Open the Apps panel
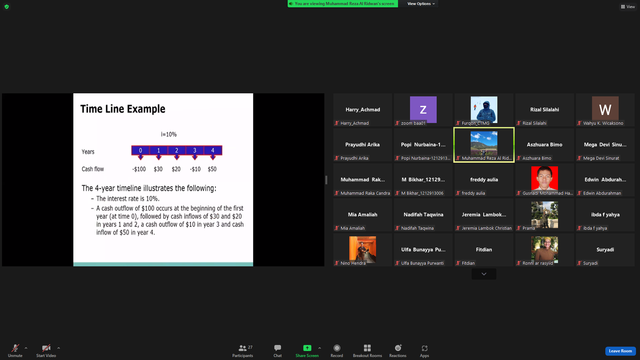Viewport: 640px width, 360px height. pos(424,350)
